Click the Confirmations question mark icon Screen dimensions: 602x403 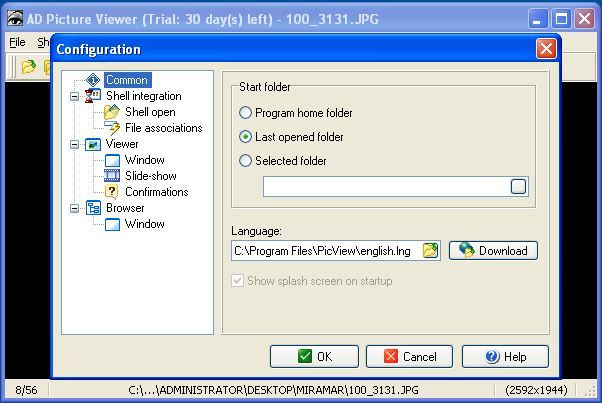112,192
